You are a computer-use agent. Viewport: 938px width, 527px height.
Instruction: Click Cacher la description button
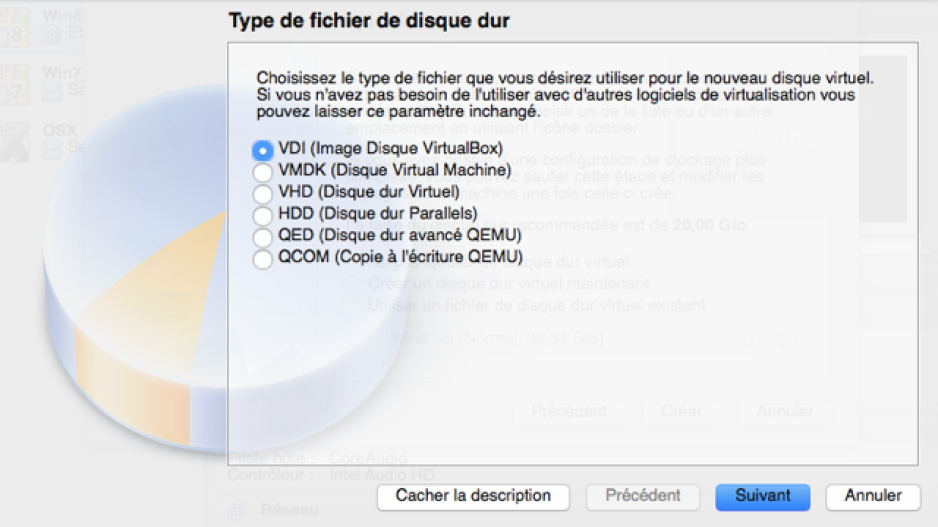pyautogui.click(x=473, y=496)
